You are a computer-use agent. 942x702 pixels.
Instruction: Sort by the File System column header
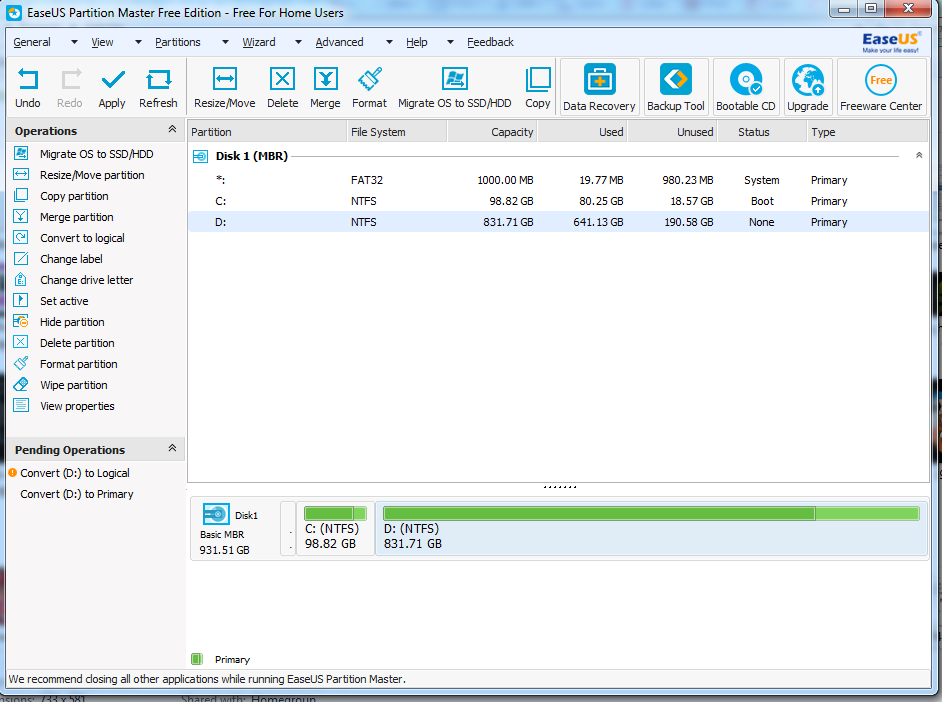(397, 132)
